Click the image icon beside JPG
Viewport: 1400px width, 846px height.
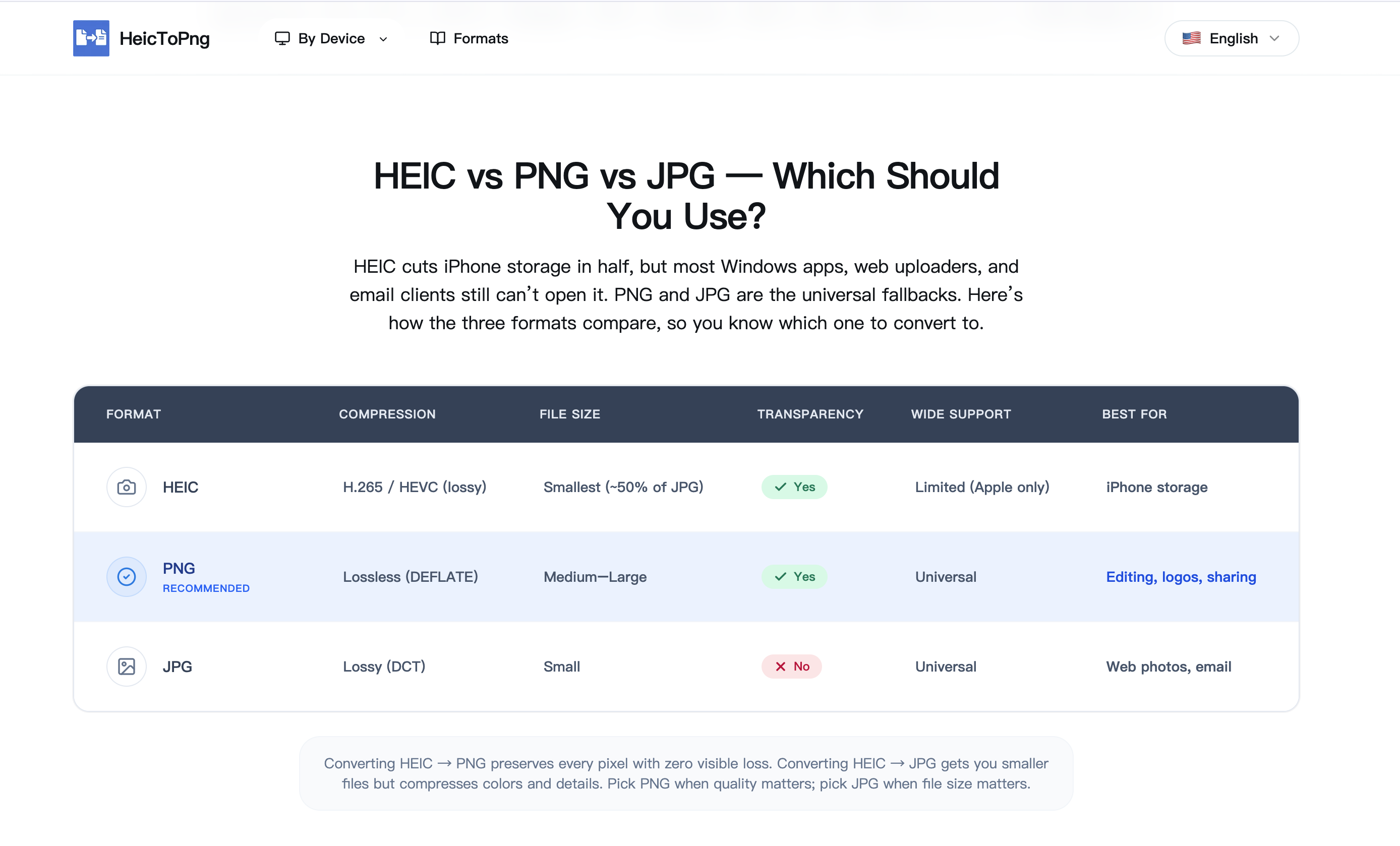tap(126, 667)
